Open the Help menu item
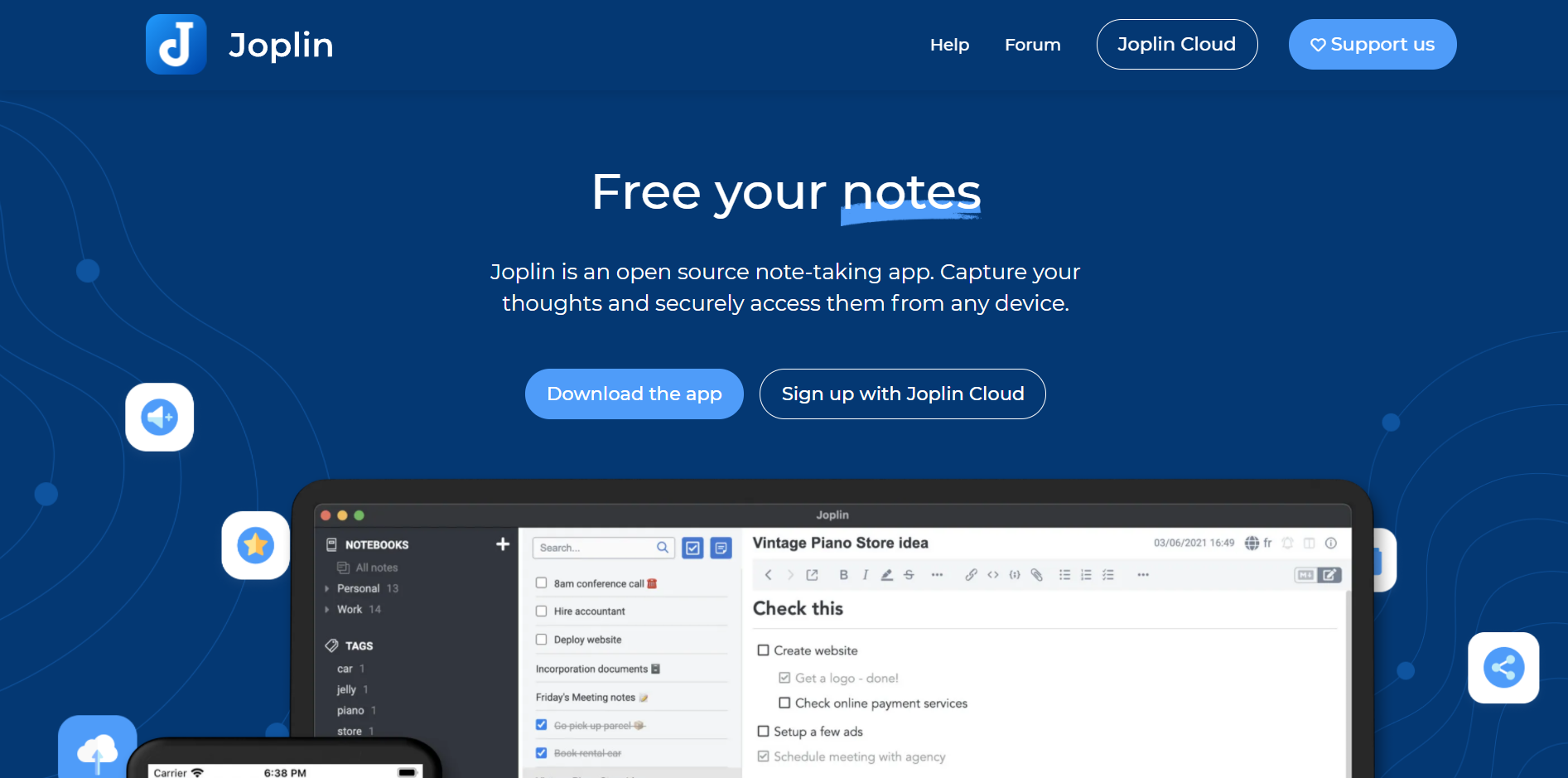Viewport: 1568px width, 778px height. click(x=949, y=45)
